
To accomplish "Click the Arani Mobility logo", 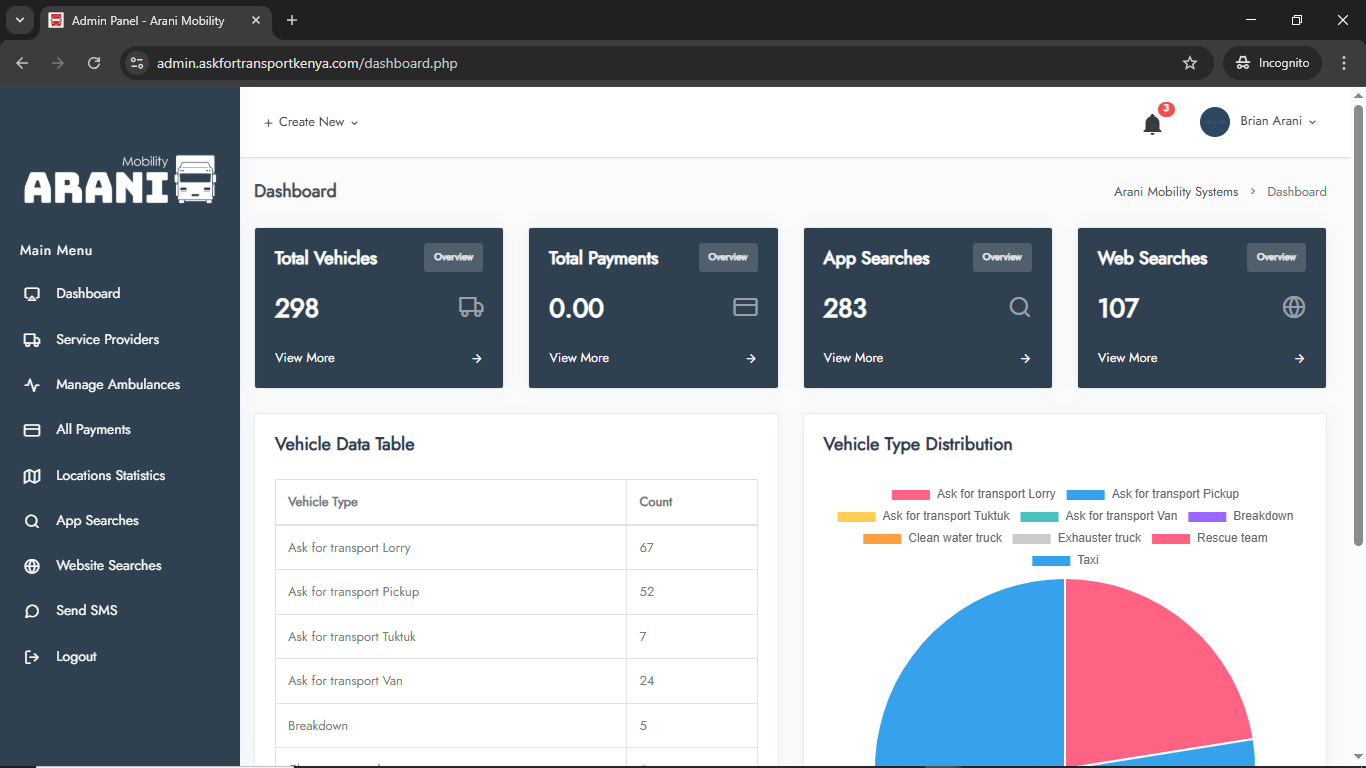I will (x=120, y=180).
